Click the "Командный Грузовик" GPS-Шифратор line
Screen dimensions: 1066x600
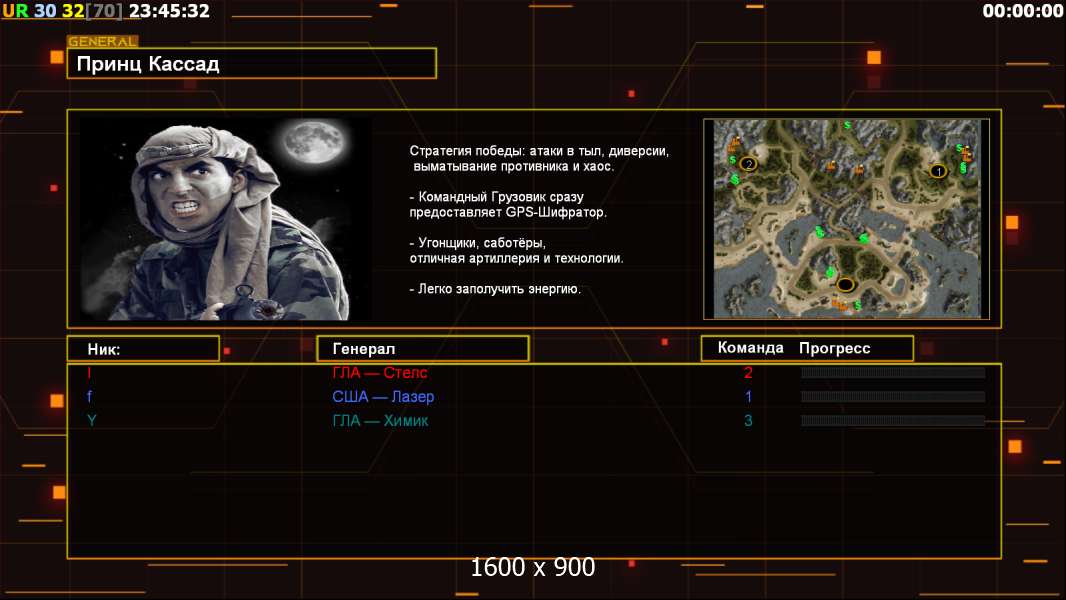[x=508, y=205]
